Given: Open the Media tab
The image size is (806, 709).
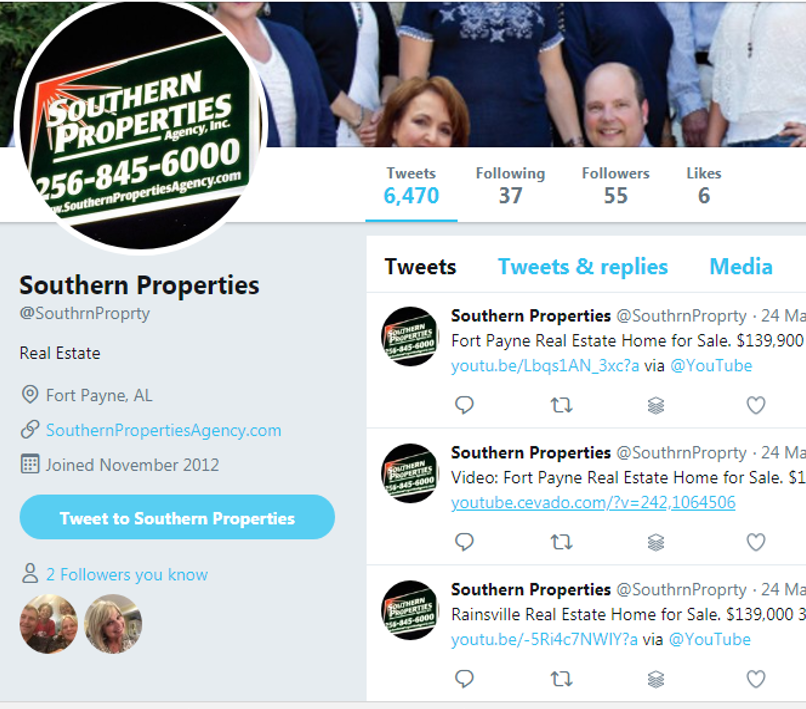Looking at the screenshot, I should click(741, 267).
